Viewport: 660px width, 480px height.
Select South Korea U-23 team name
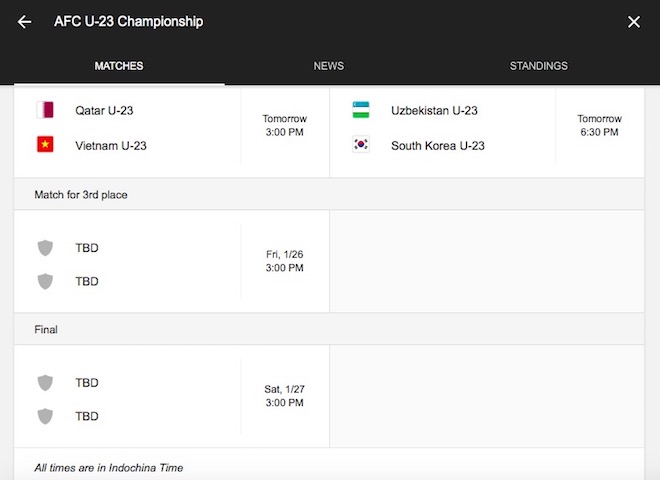coord(438,145)
